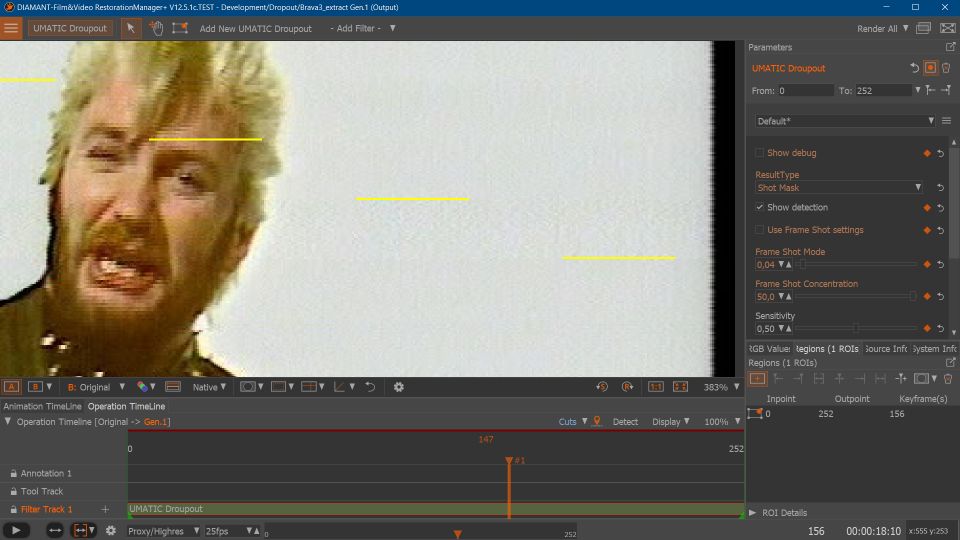The image size is (960, 540).
Task: Set range end to current frame
Action: (946, 90)
